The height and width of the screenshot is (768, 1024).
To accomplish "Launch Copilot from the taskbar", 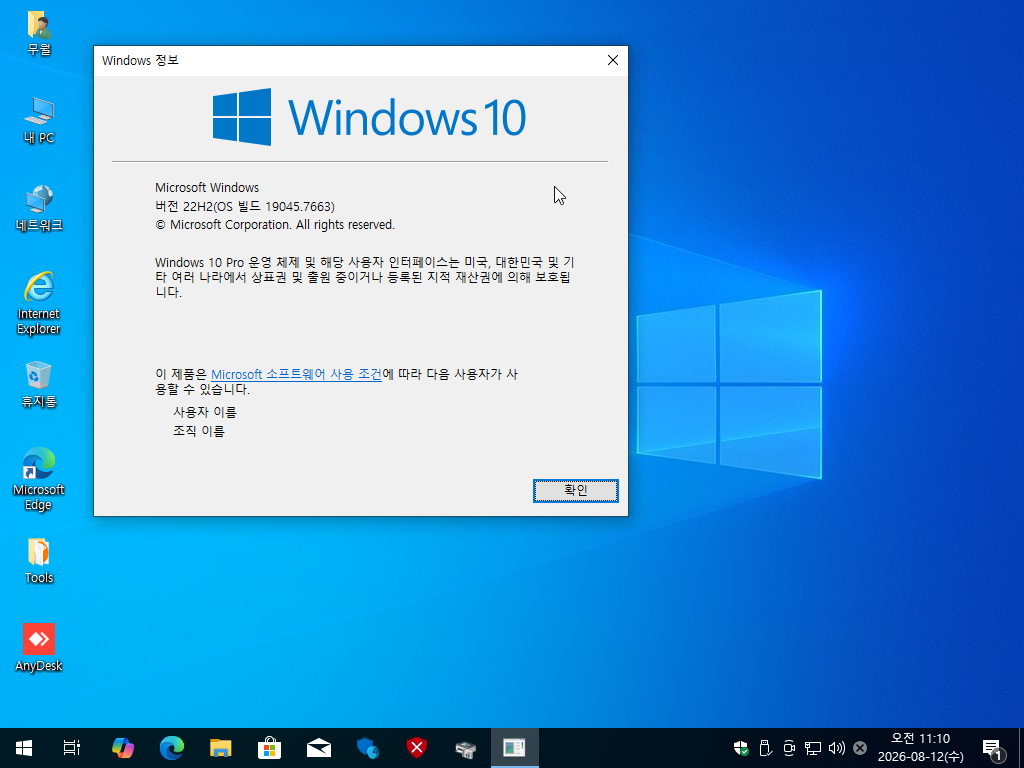I will tap(122, 748).
